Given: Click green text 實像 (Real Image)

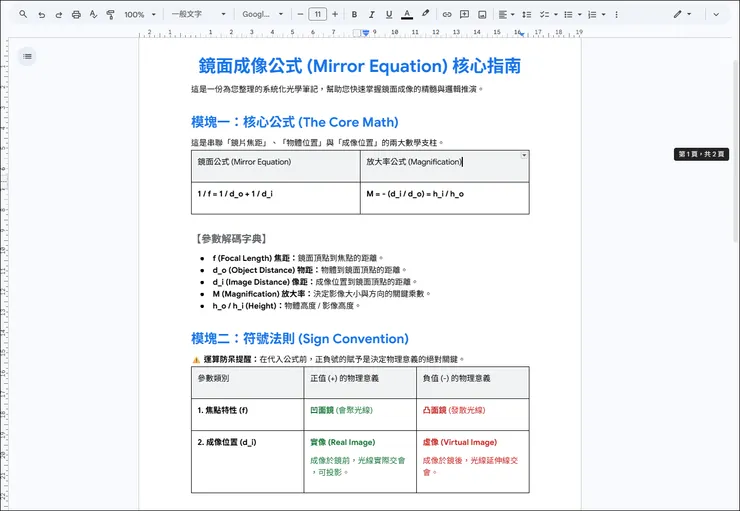Looking at the screenshot, I should click(x=343, y=442).
